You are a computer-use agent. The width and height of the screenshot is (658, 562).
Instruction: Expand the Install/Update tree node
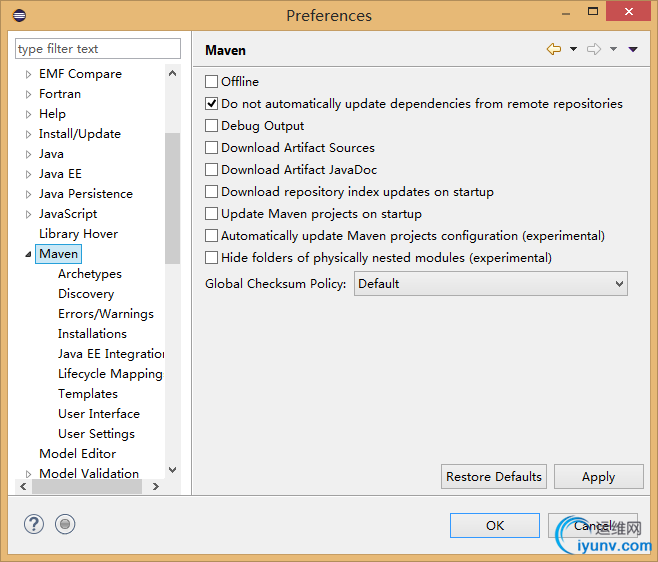click(28, 134)
